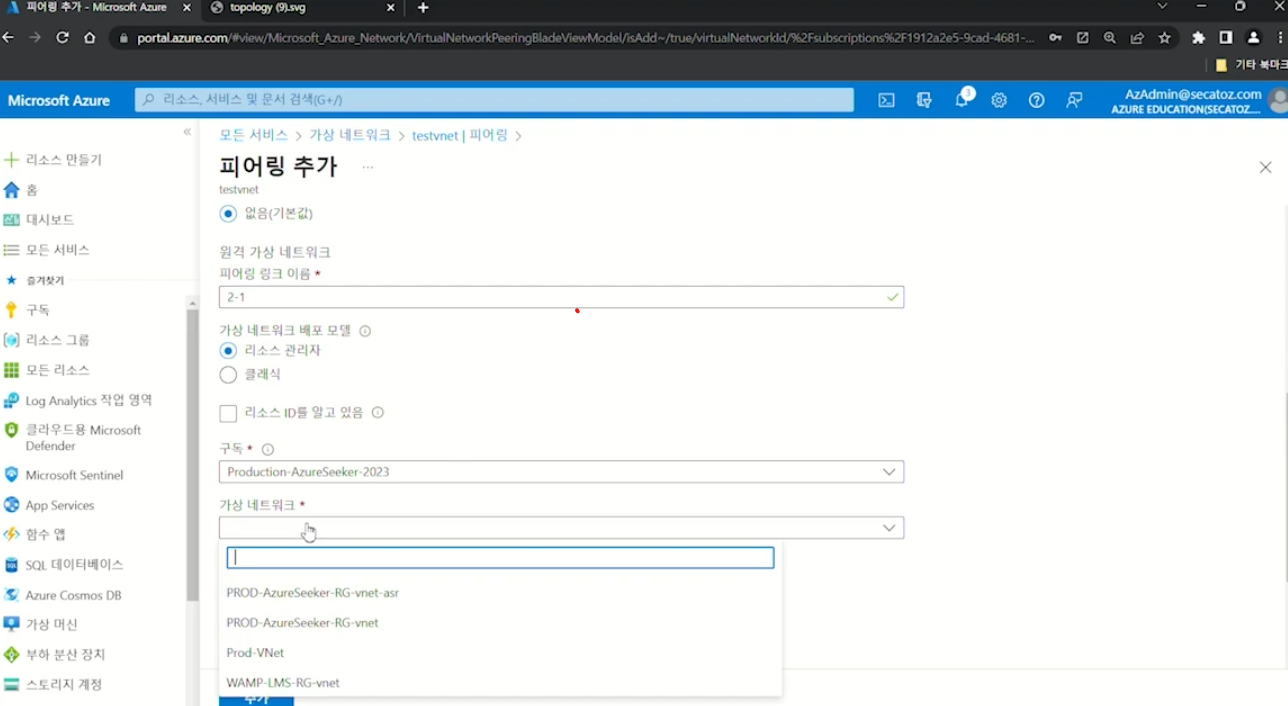Select the 클래식 radio button
Viewport: 1288px width, 706px height.
[x=228, y=375]
